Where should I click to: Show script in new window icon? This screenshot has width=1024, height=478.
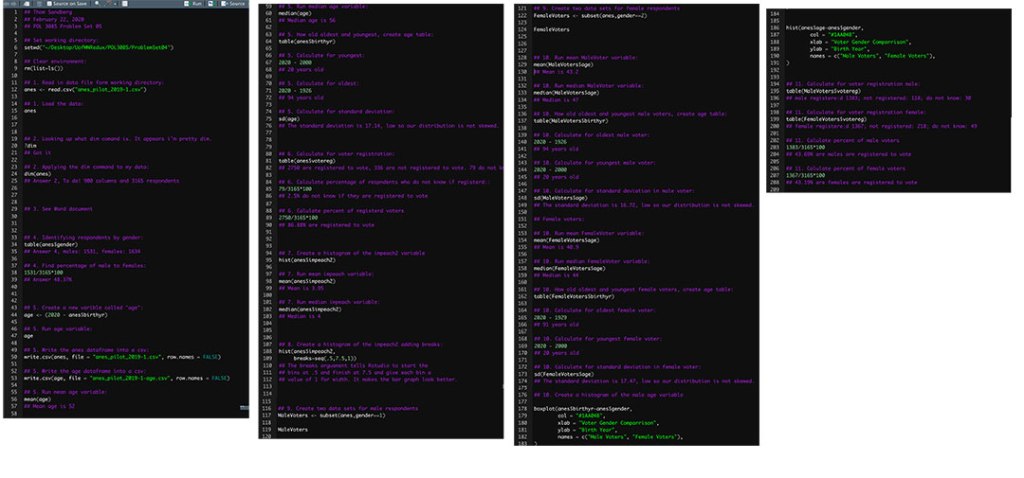(27, 3)
